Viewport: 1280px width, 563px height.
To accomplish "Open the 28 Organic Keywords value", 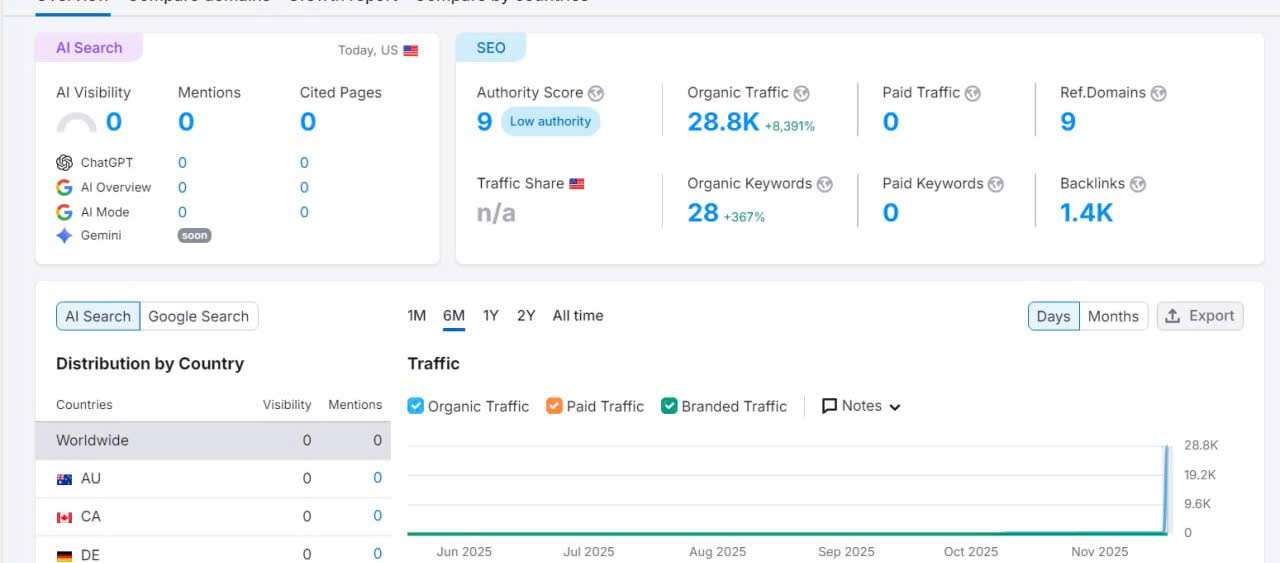I will click(x=703, y=213).
